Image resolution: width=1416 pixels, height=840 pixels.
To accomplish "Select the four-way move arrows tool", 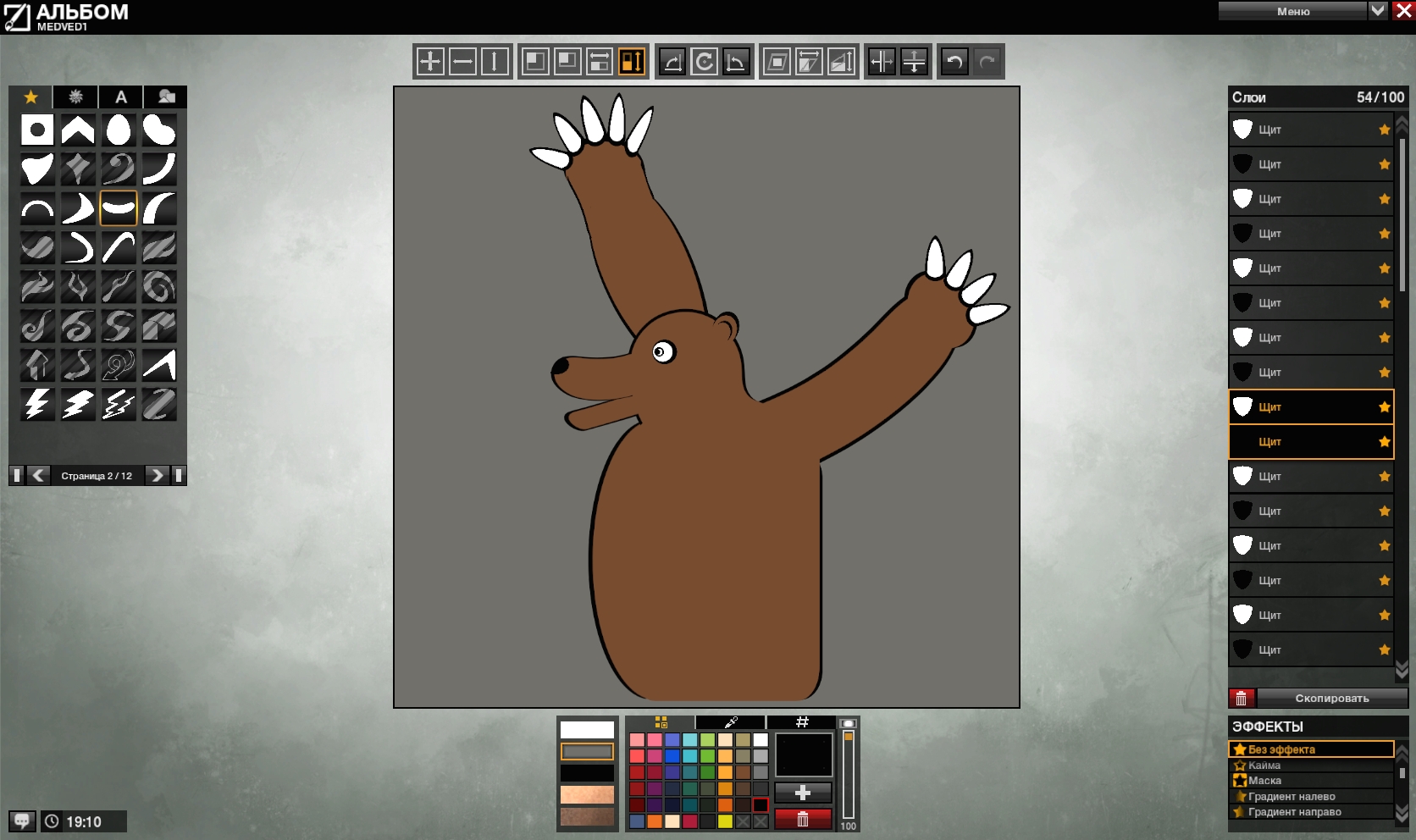I will pos(430,62).
